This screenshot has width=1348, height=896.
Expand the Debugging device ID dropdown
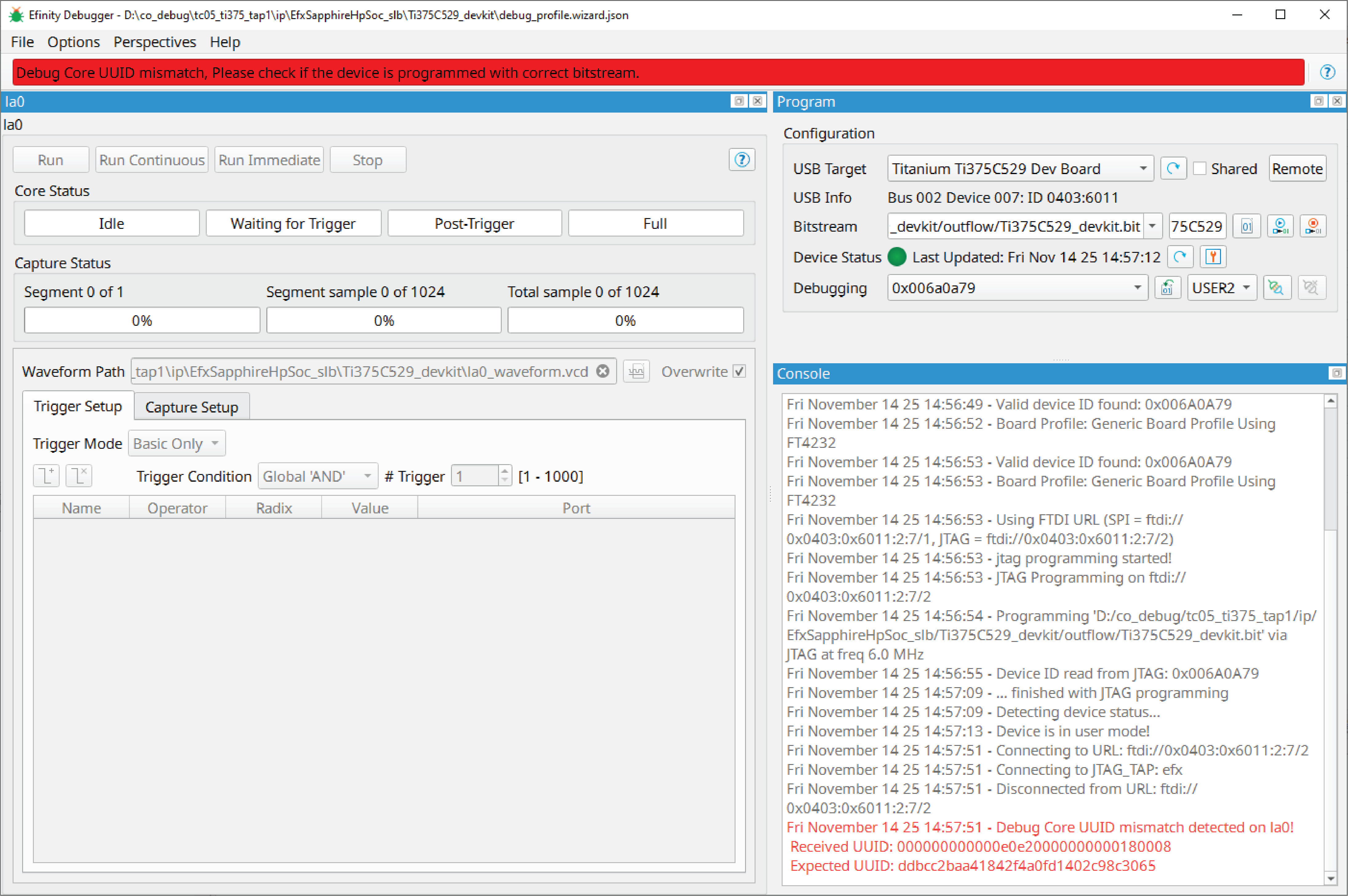coord(1137,287)
